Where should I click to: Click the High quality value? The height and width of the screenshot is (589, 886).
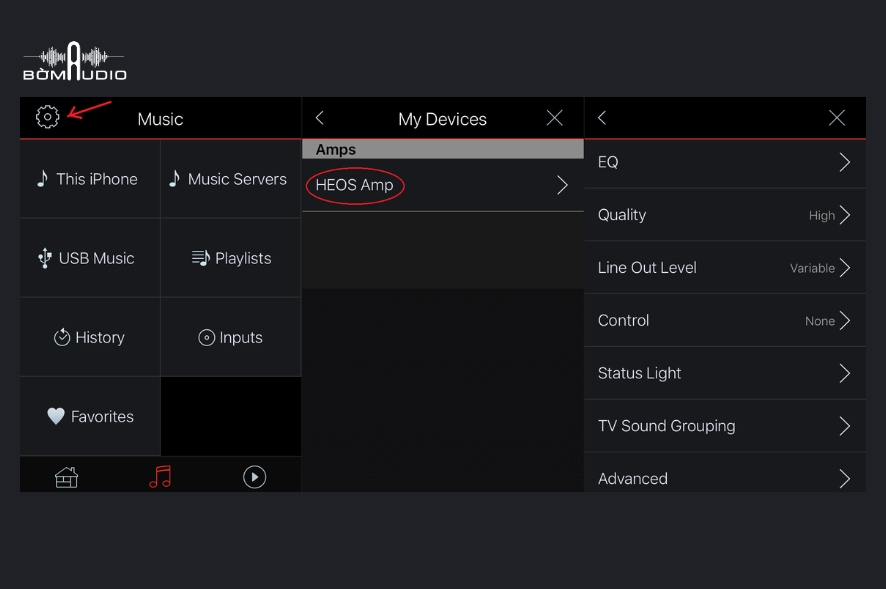[x=822, y=215]
